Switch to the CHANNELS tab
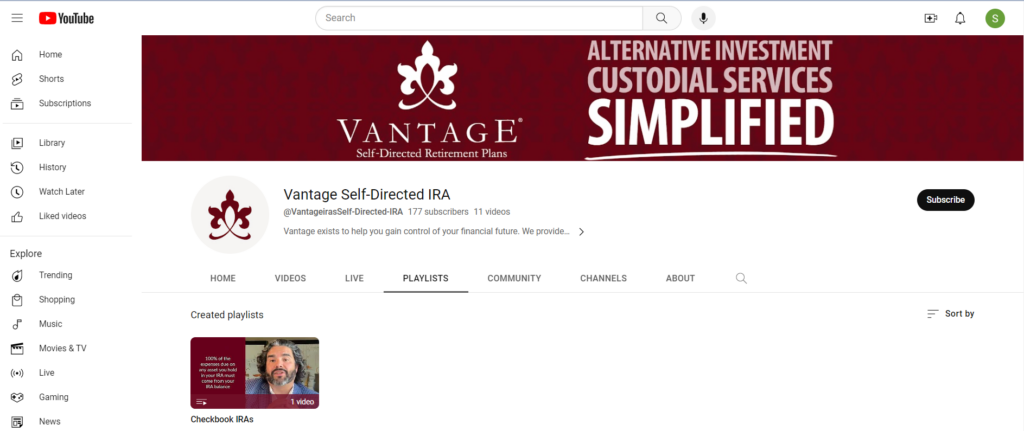The width and height of the screenshot is (1024, 431). tap(603, 278)
